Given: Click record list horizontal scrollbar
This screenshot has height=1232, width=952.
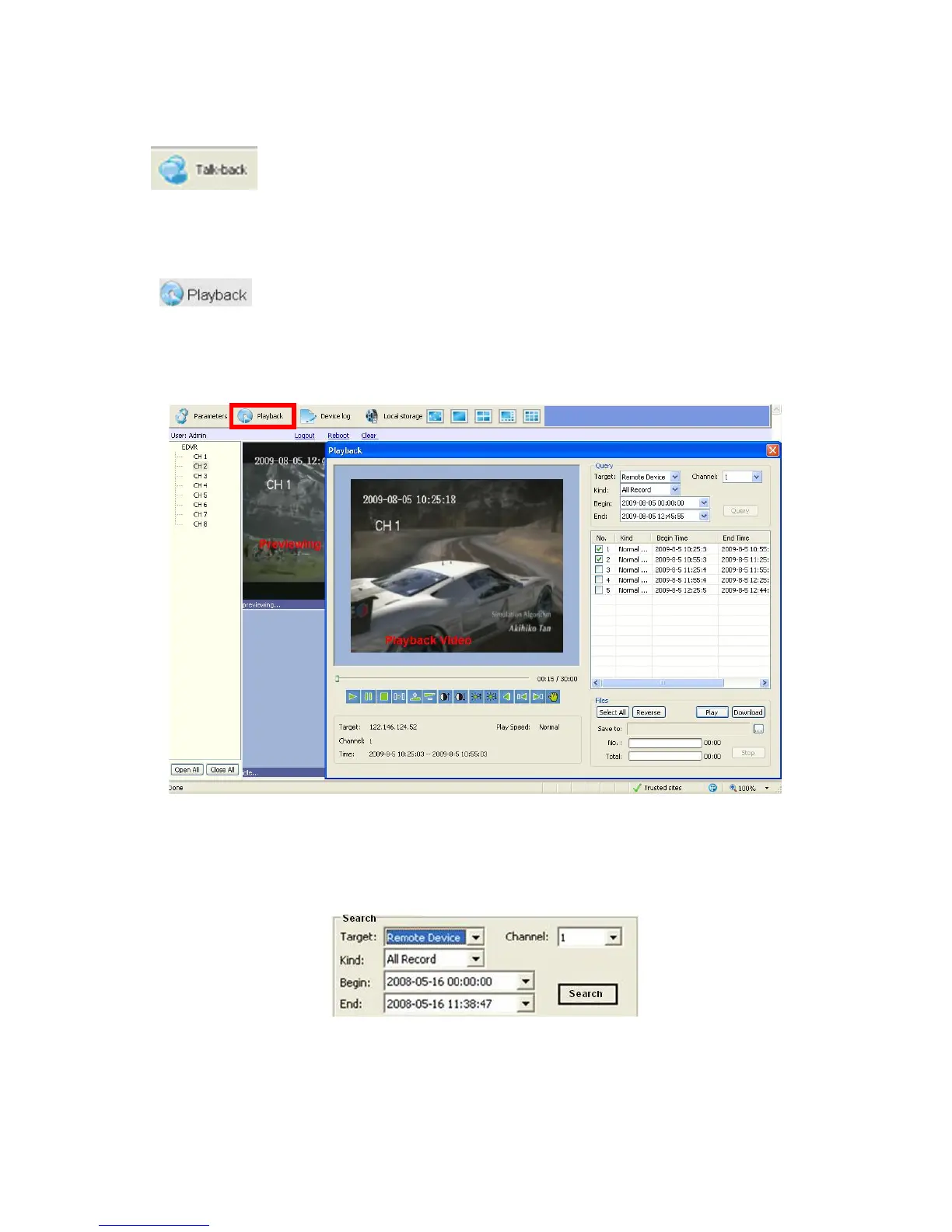Looking at the screenshot, I should tap(681, 683).
